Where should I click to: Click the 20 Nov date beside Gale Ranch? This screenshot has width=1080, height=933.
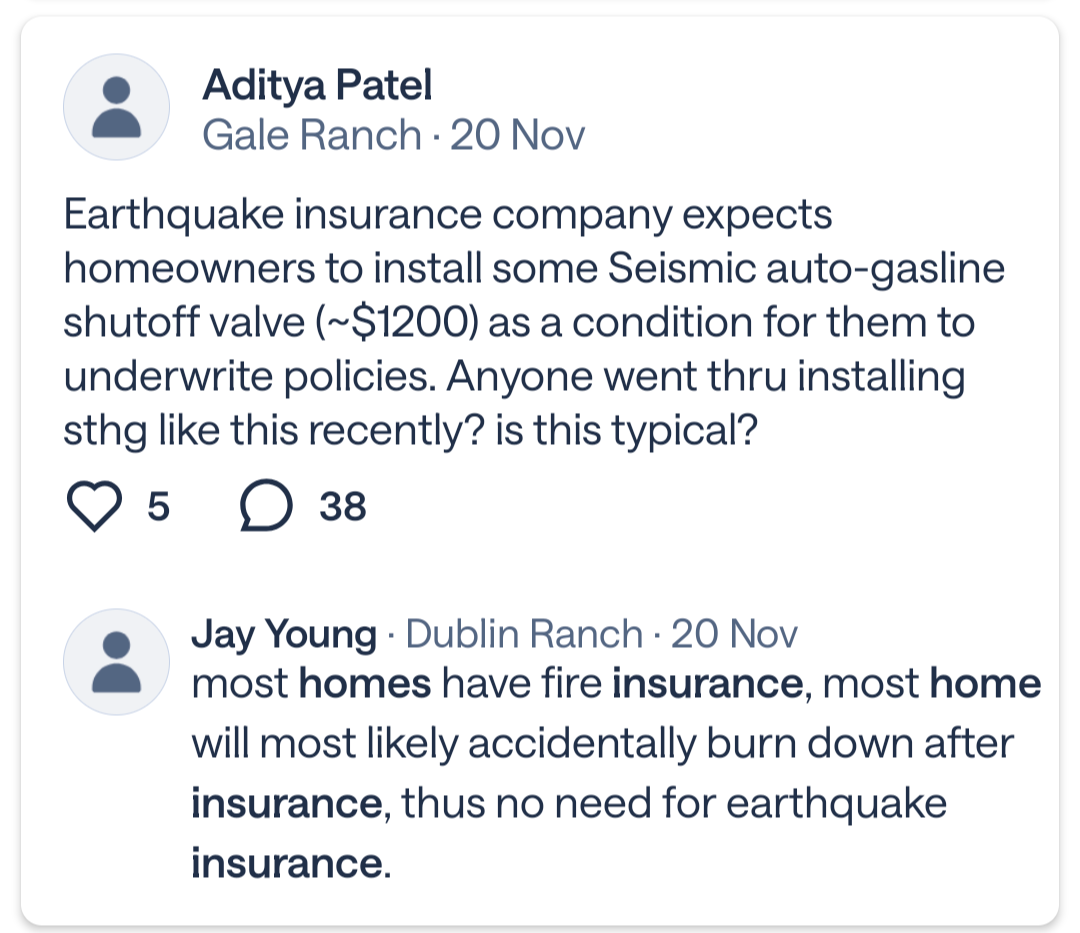pyautogui.click(x=517, y=135)
